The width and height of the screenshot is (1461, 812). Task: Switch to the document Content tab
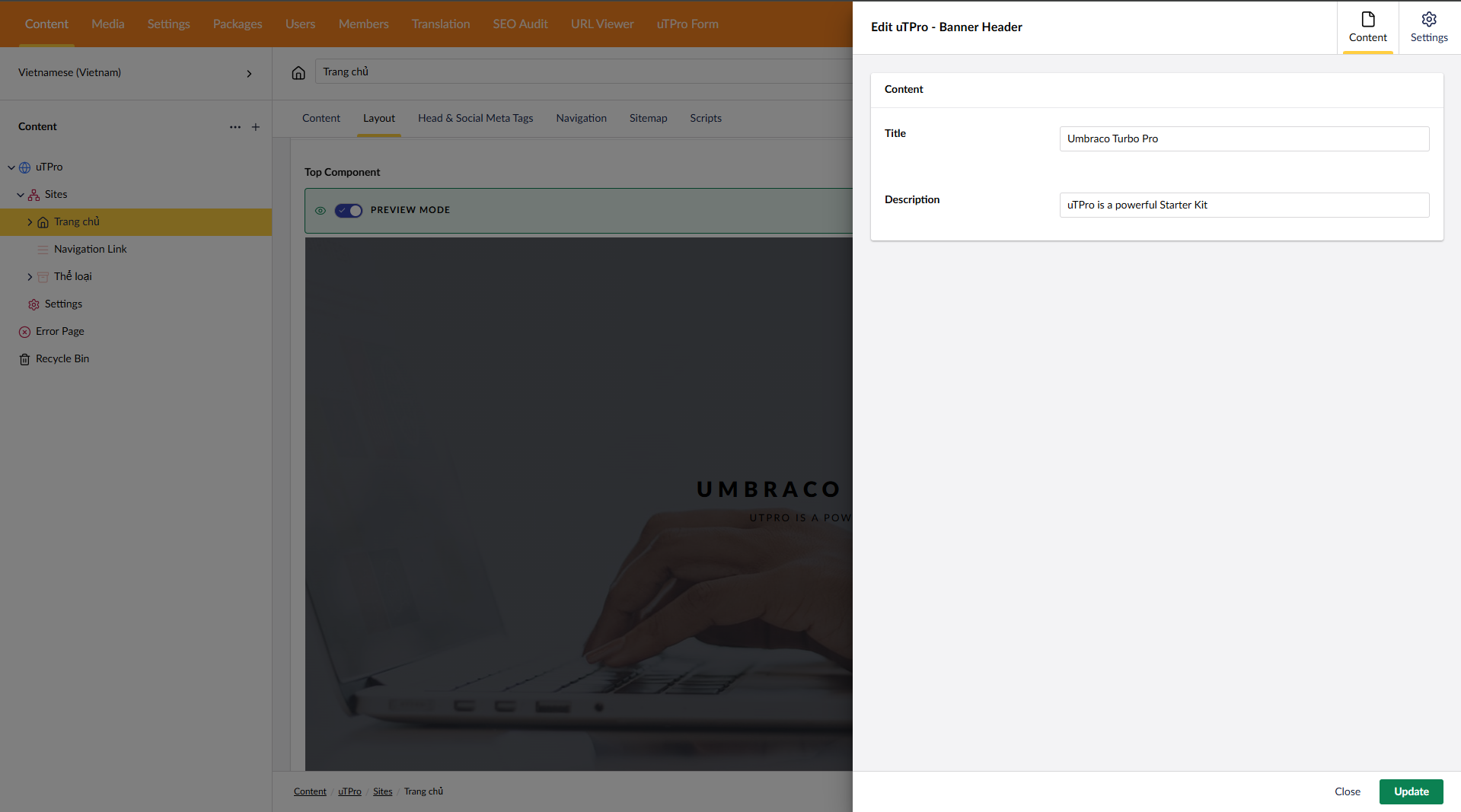coord(321,119)
